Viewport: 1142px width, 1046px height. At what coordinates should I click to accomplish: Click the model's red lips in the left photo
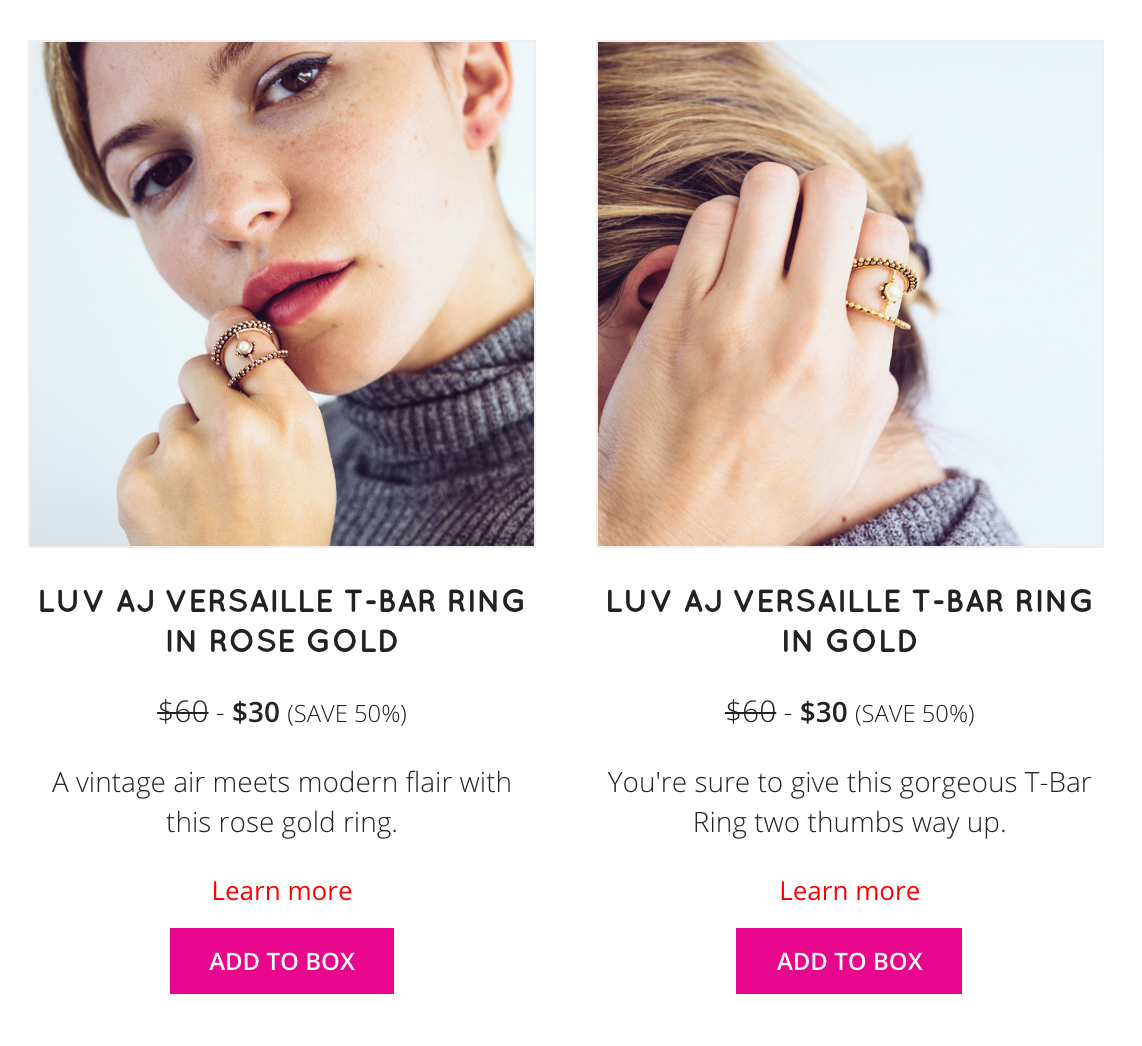coord(294,289)
